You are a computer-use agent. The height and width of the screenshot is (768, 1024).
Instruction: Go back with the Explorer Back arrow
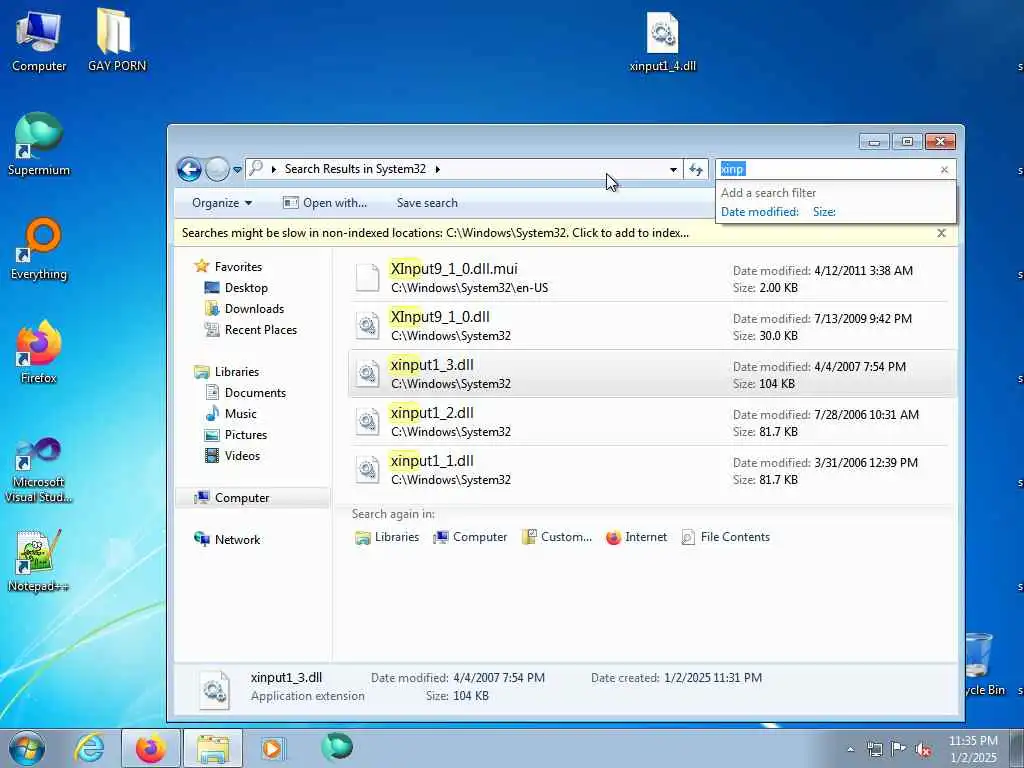coord(189,170)
